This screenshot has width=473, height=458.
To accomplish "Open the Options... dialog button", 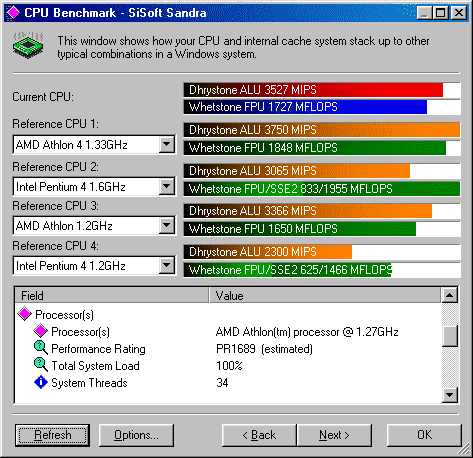I will tap(136, 435).
